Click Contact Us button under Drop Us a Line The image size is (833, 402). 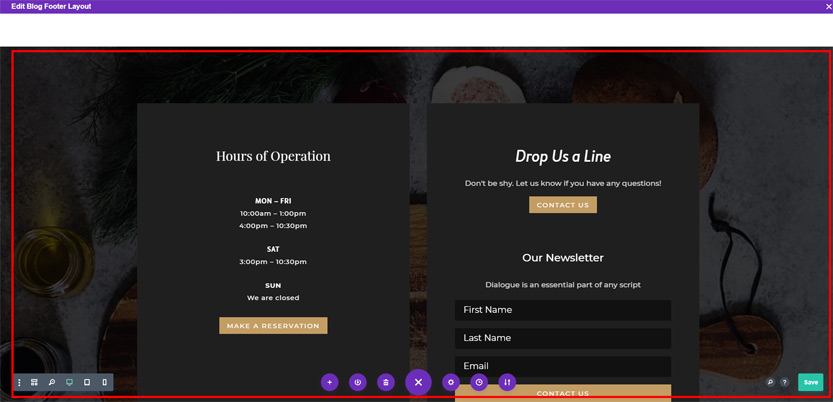(x=563, y=205)
